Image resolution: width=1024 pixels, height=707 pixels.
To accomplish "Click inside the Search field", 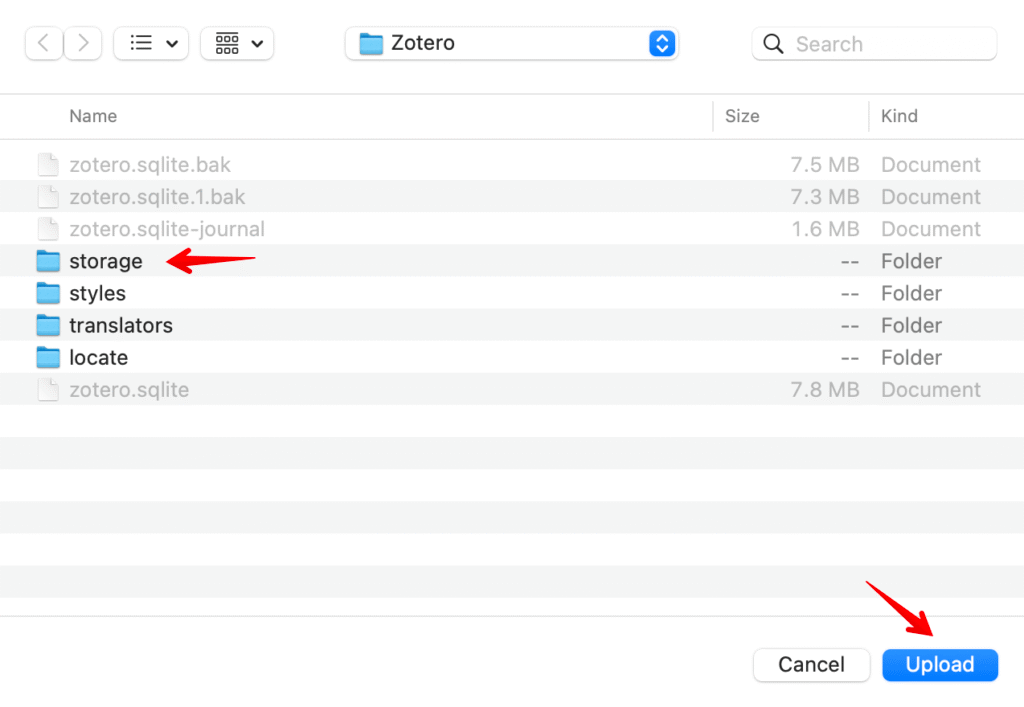I will coord(890,44).
